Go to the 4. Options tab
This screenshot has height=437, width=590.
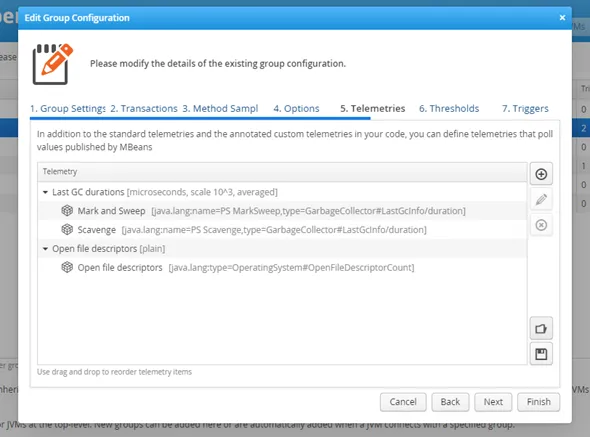point(296,108)
